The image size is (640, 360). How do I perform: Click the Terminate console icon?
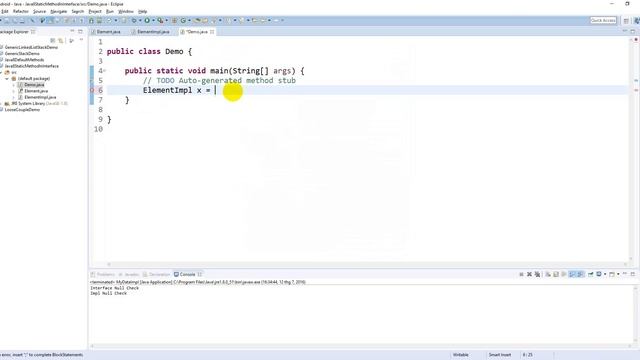521,274
